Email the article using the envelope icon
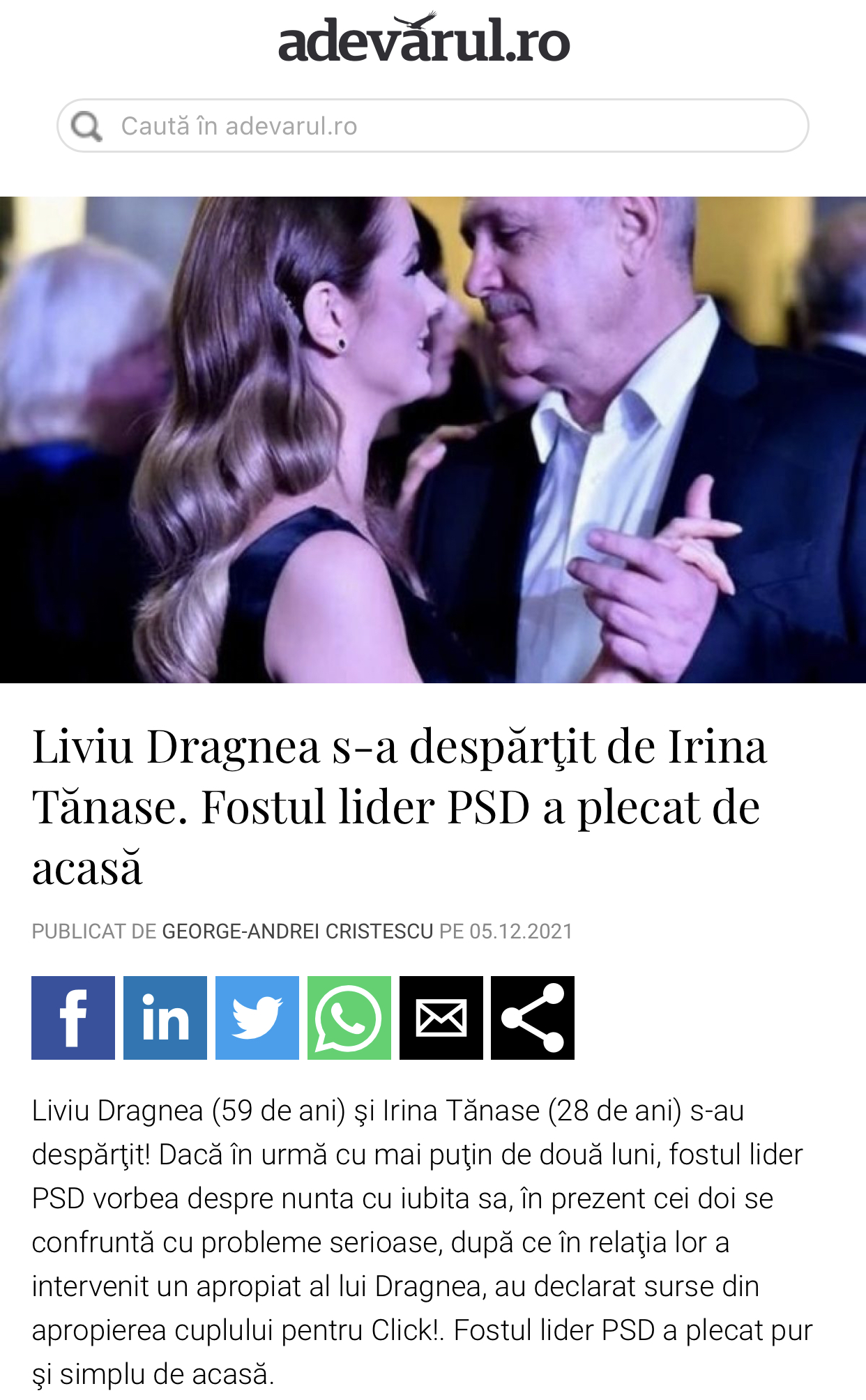 point(441,1018)
